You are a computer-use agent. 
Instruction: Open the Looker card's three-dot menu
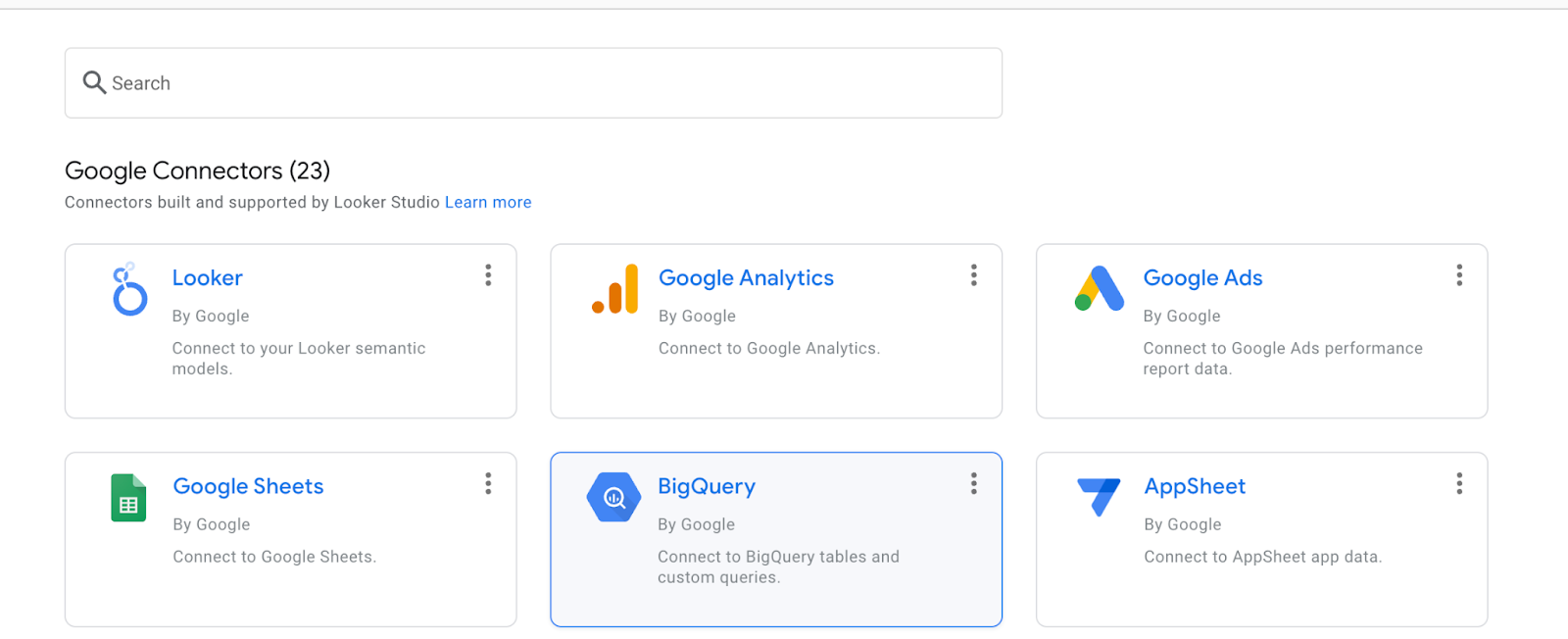[488, 275]
